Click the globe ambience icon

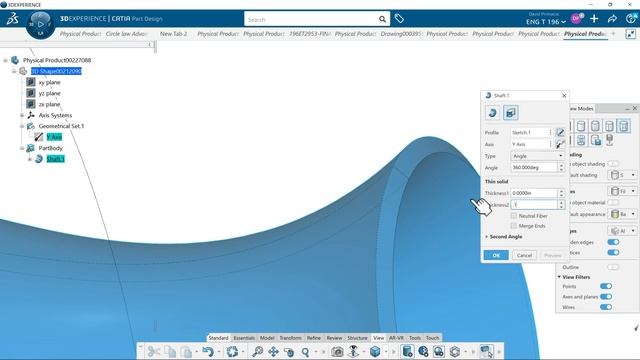(x=423, y=351)
